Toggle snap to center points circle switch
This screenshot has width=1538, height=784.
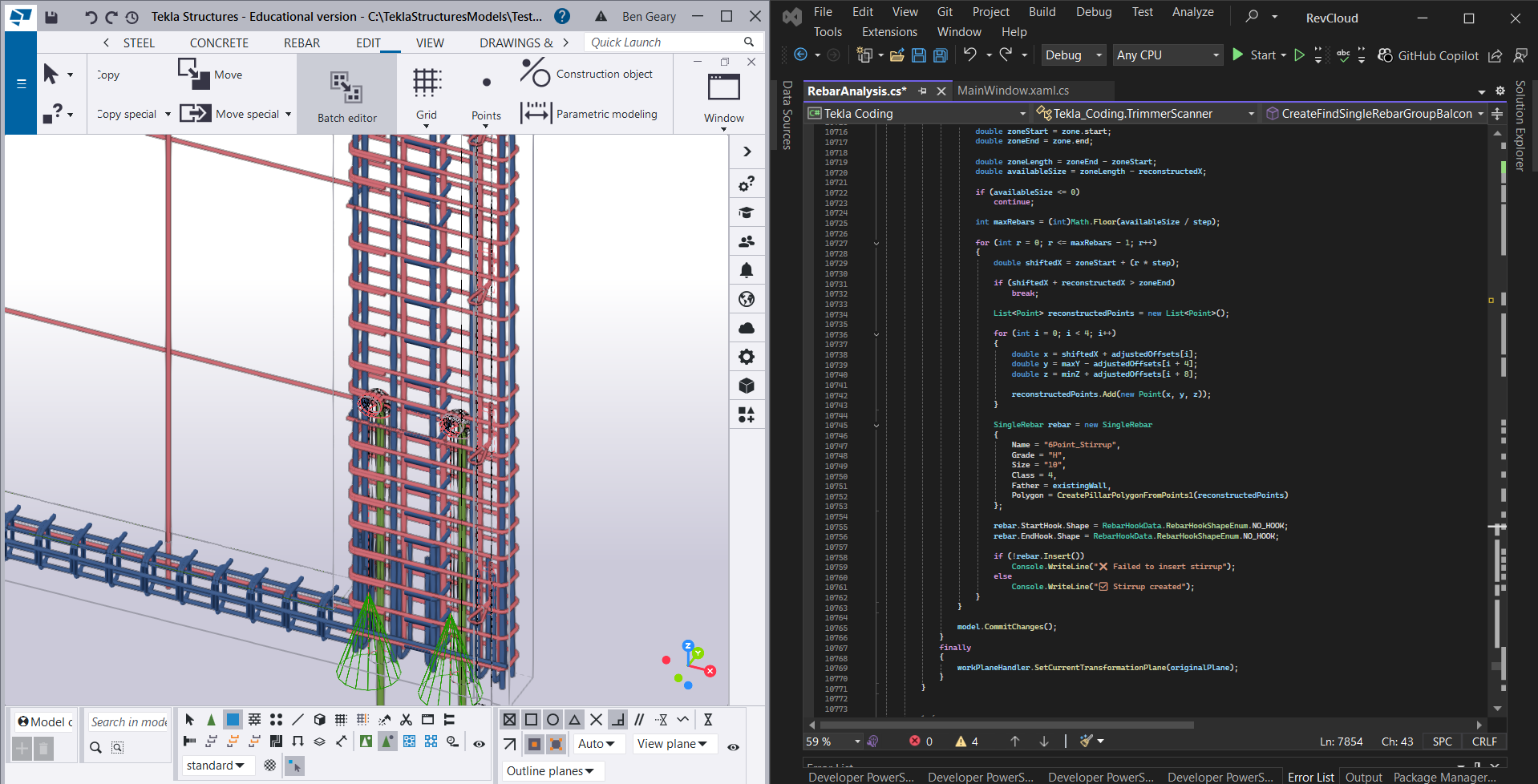click(552, 720)
